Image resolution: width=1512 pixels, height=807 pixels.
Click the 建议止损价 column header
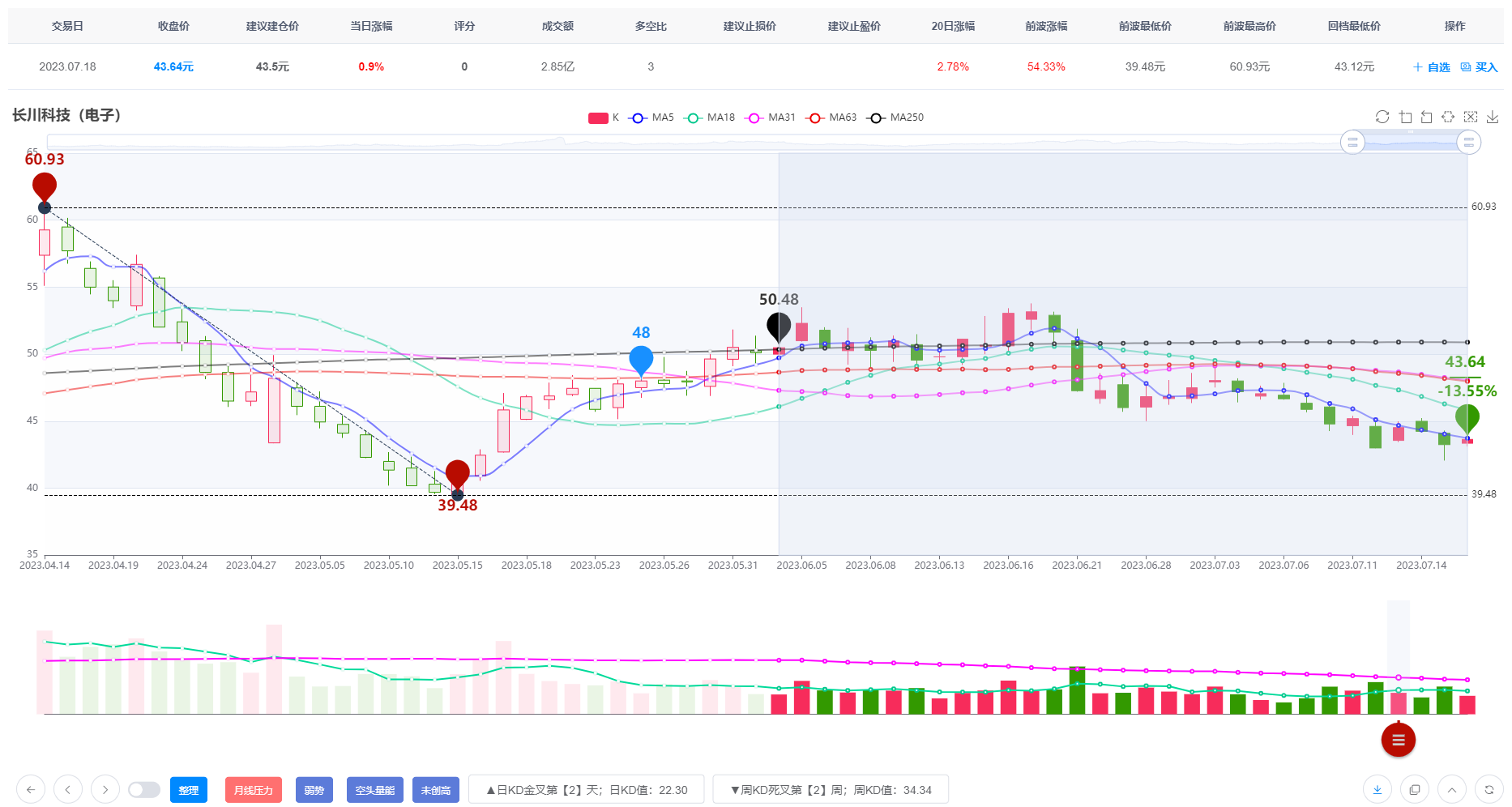click(750, 26)
